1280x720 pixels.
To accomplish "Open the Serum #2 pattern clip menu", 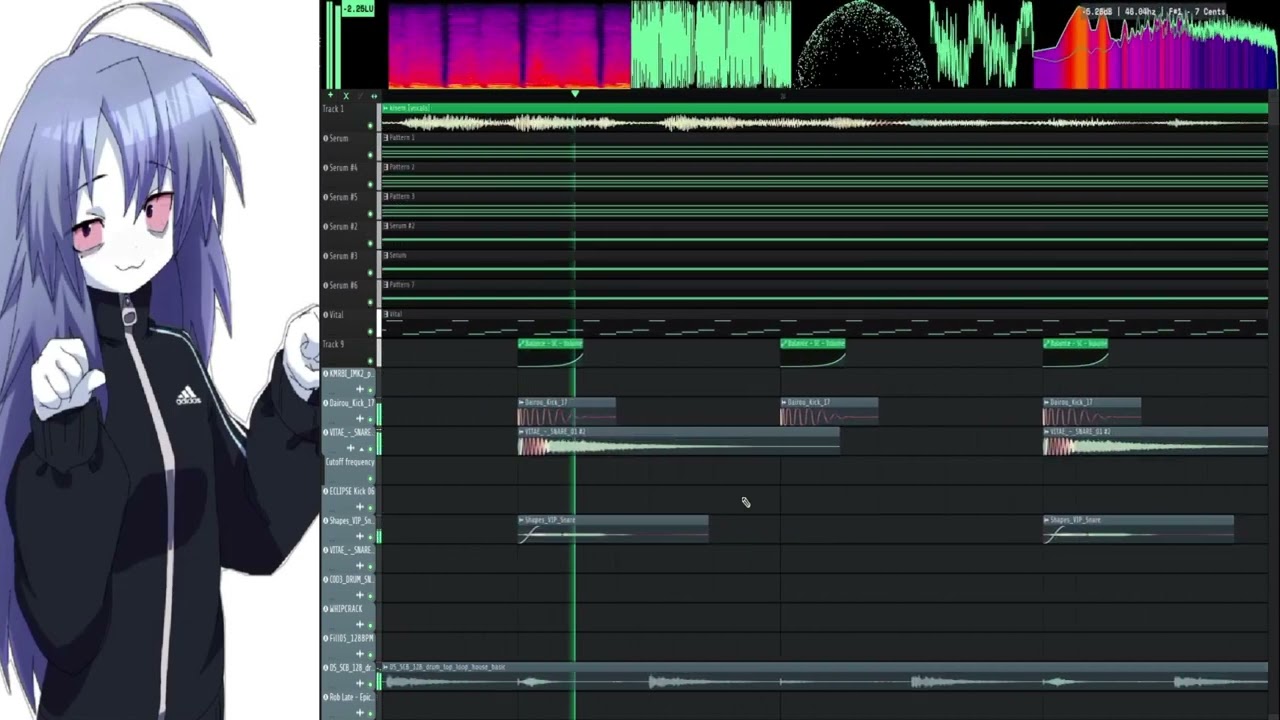I will pos(386,226).
